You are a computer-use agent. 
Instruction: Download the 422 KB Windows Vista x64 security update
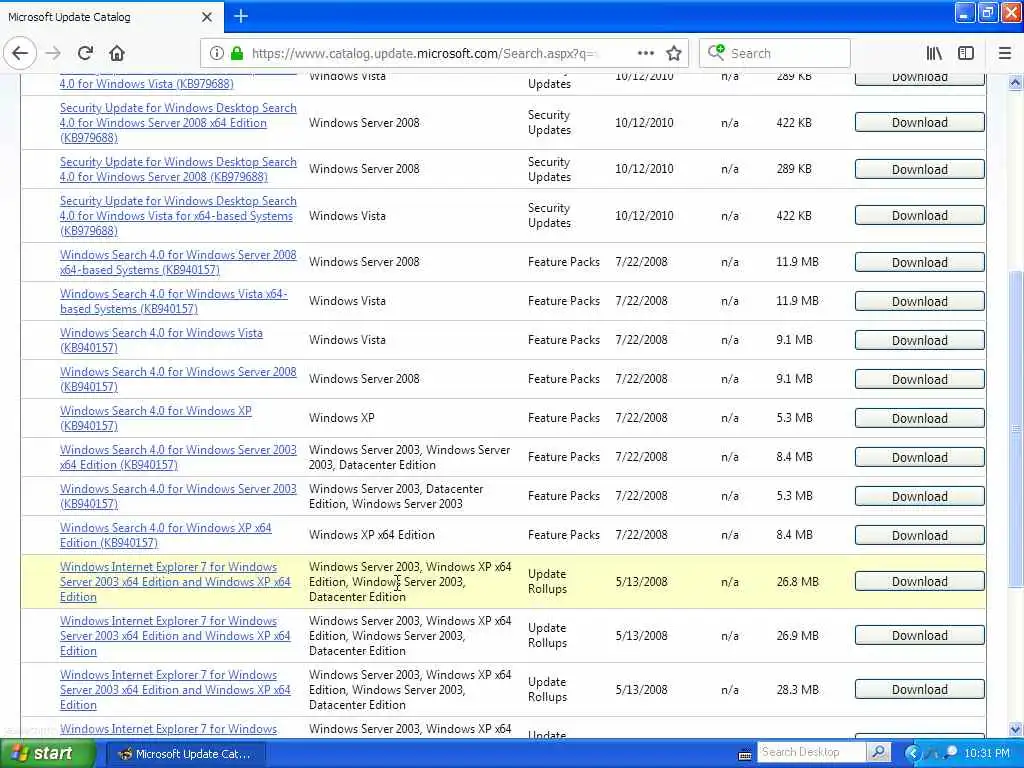(920, 216)
